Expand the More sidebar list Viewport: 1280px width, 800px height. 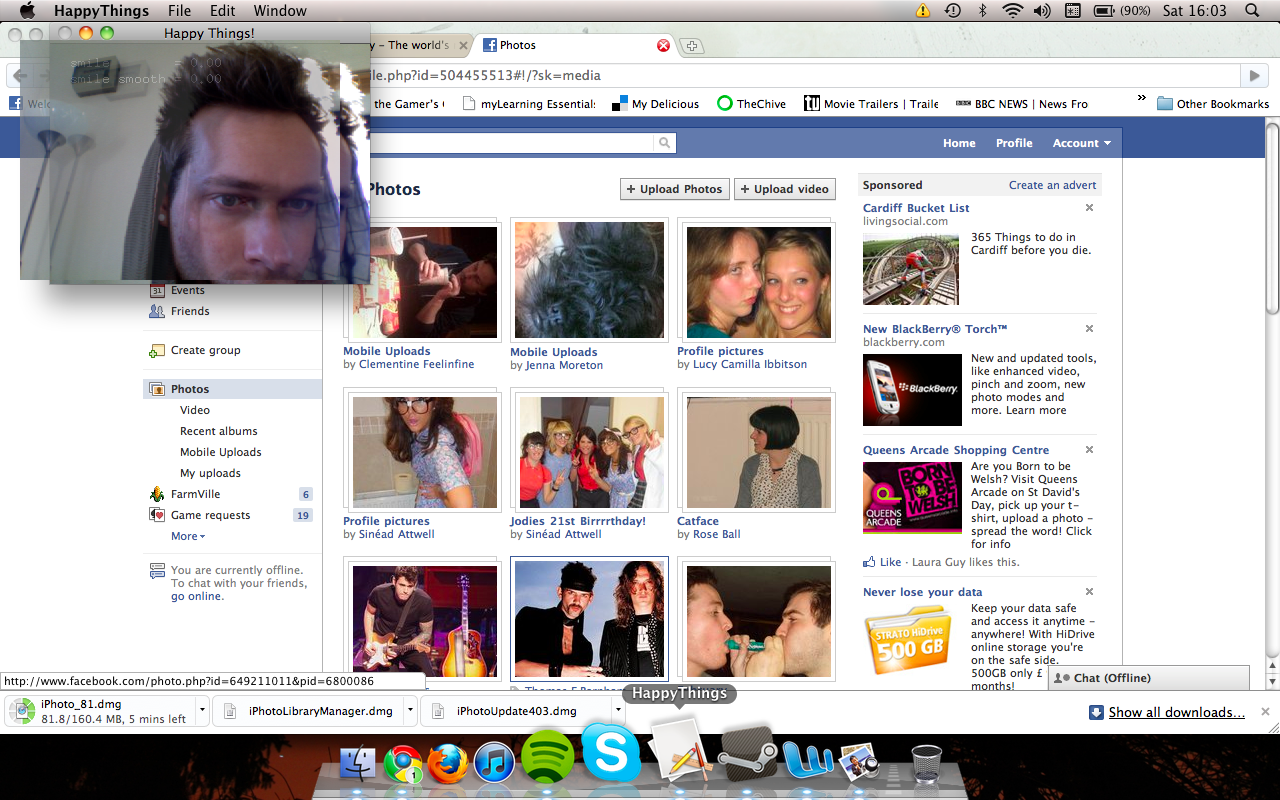click(187, 536)
